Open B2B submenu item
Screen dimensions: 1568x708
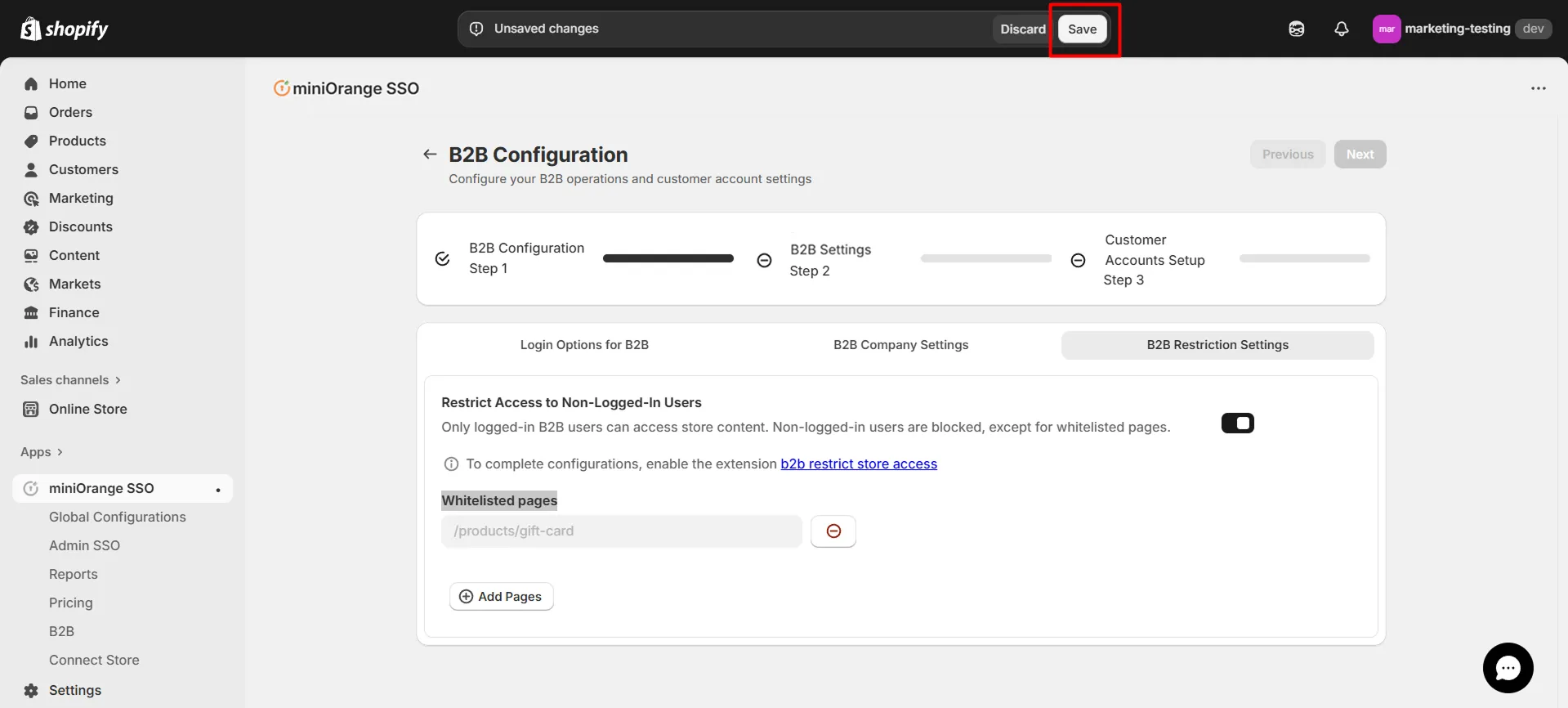[61, 631]
